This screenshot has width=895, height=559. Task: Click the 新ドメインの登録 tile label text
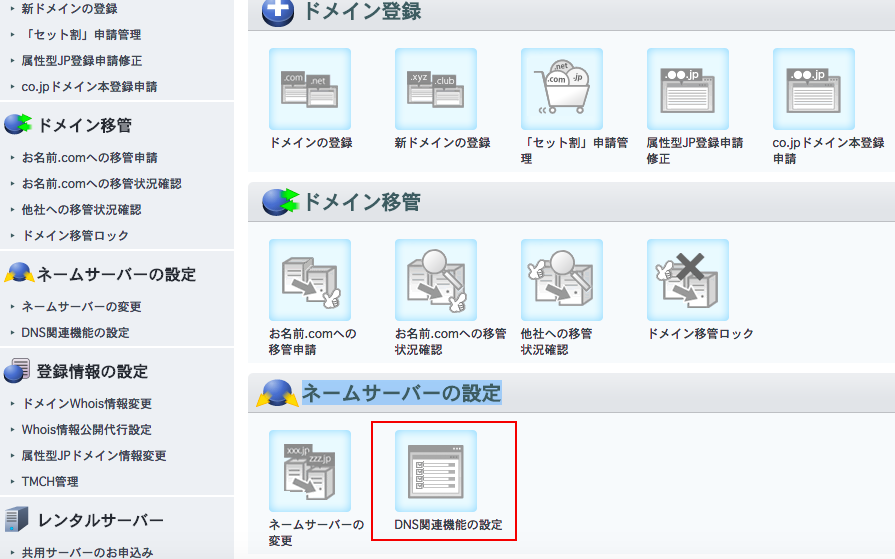click(x=443, y=143)
